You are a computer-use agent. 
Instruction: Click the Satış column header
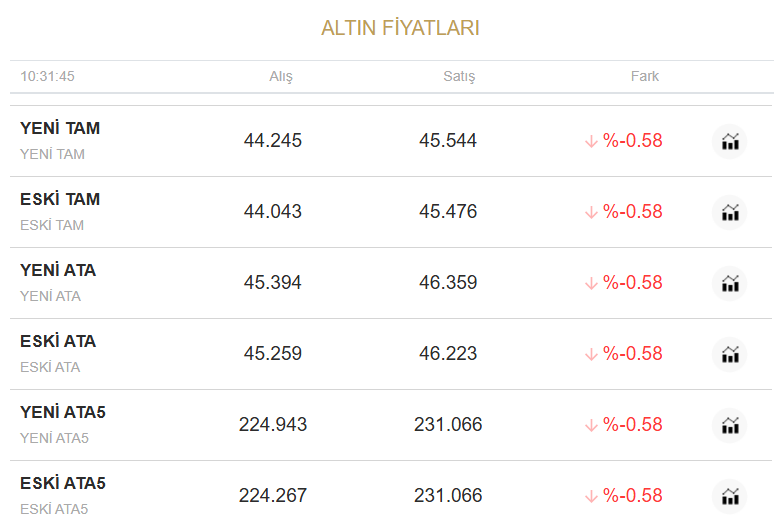[x=459, y=76]
